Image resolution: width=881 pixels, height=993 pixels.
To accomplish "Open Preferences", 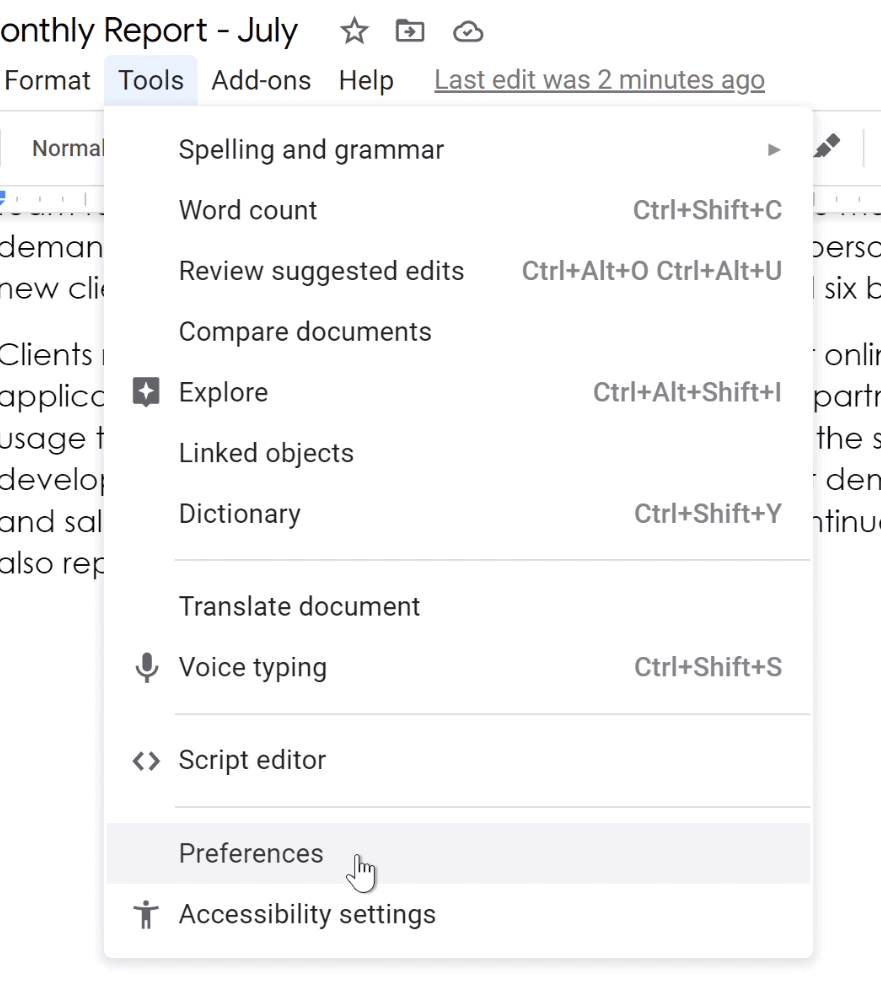I will tap(250, 853).
